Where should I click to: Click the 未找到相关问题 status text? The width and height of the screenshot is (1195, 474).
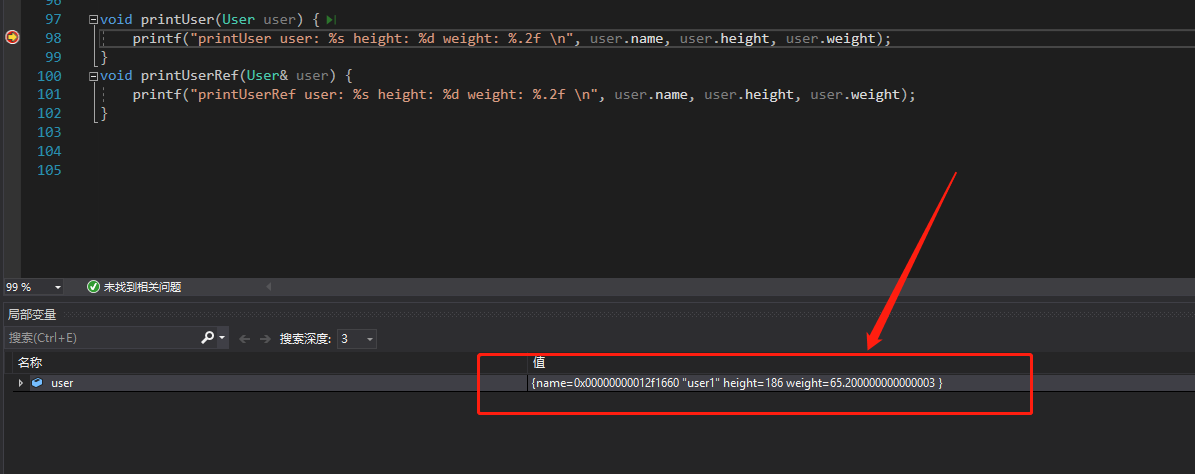coord(143,287)
